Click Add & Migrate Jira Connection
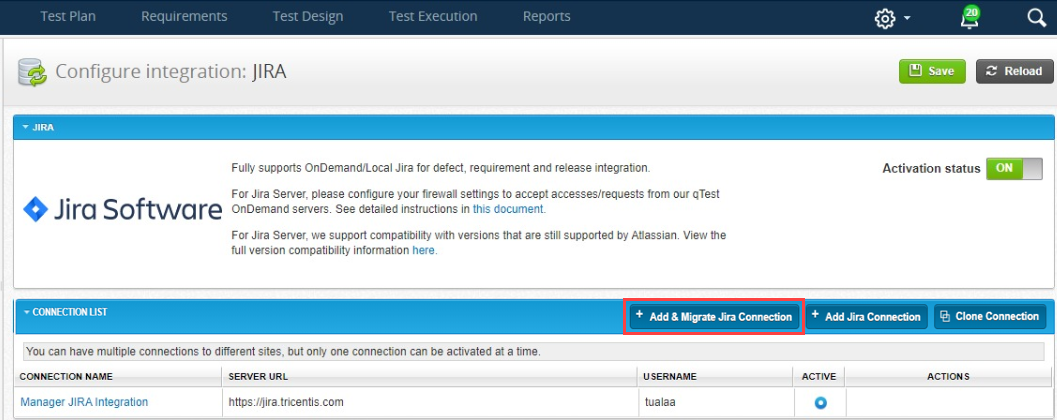This screenshot has height=420, width=1058. pyautogui.click(x=714, y=317)
